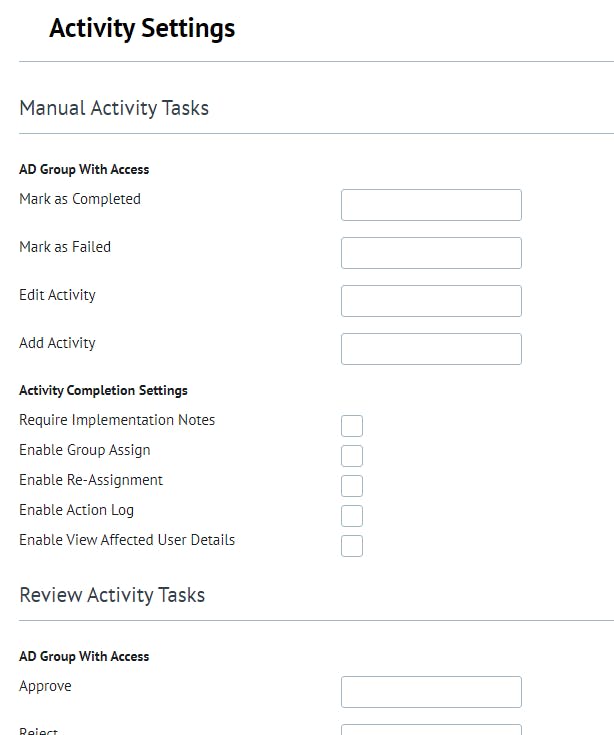Click the 'Mark as Completed' label text
Screen dimensions: 614x735
click(x=80, y=199)
